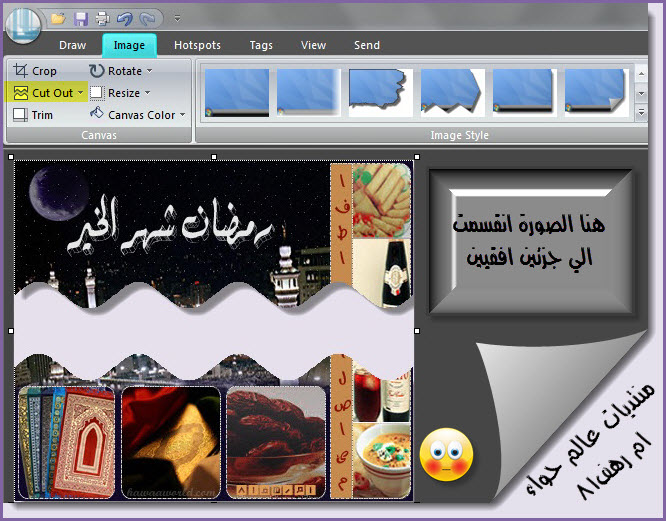
Task: Open the Resize dropdown menu
Action: point(147,93)
